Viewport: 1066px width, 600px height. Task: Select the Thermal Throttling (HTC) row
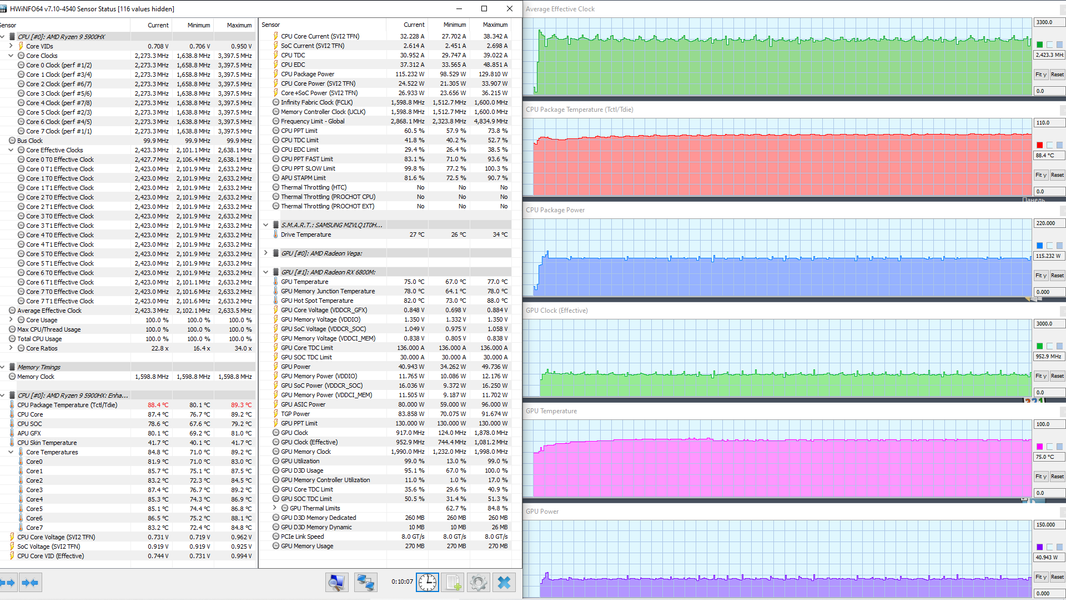point(386,188)
